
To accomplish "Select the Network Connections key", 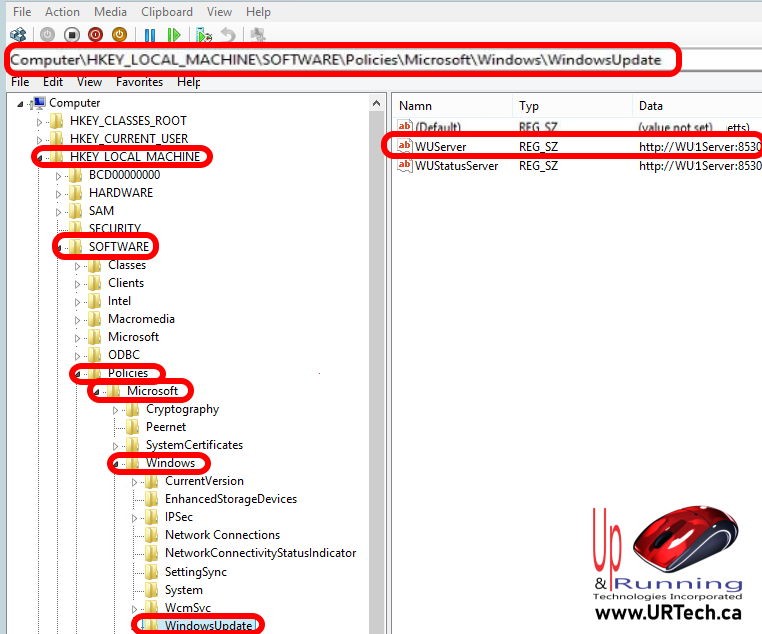I will point(222,535).
